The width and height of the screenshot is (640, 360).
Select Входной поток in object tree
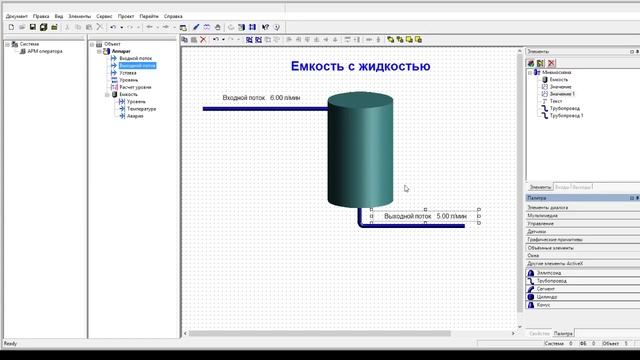pos(136,58)
